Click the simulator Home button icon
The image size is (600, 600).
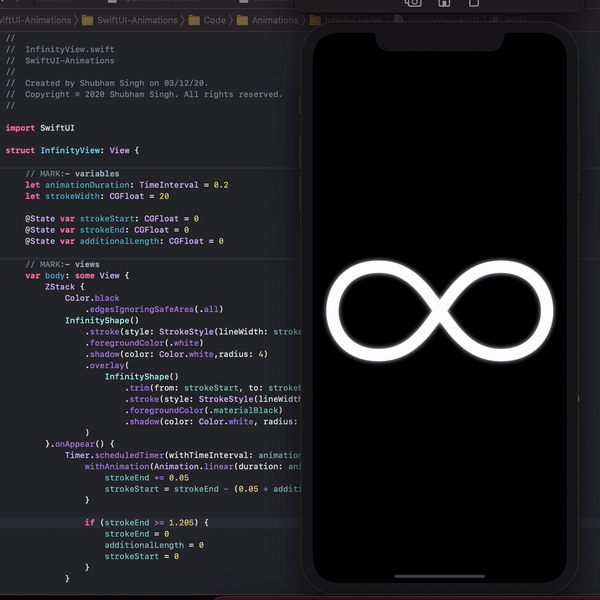pyautogui.click(x=444, y=3)
